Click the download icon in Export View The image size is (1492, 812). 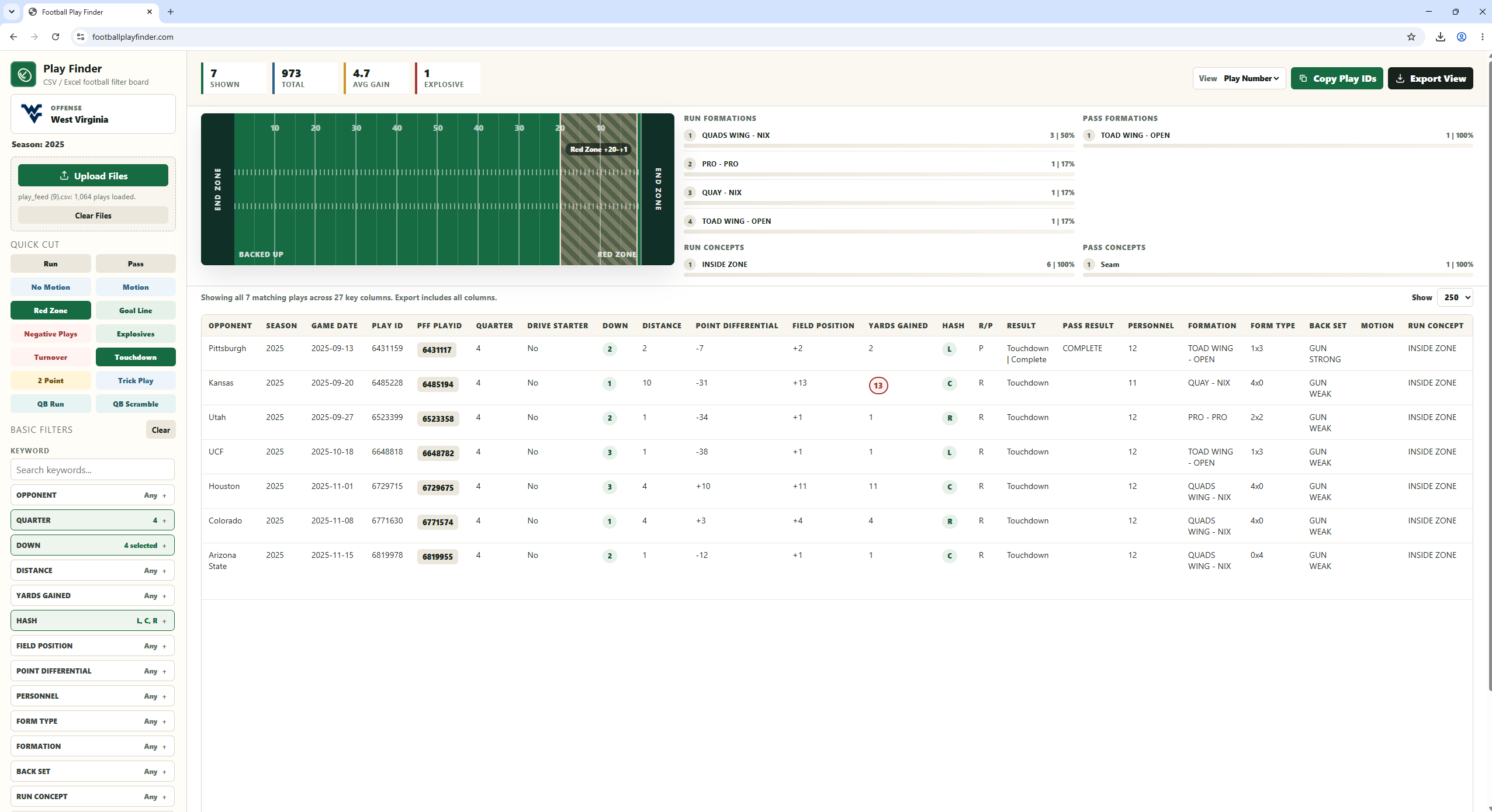tap(1400, 78)
